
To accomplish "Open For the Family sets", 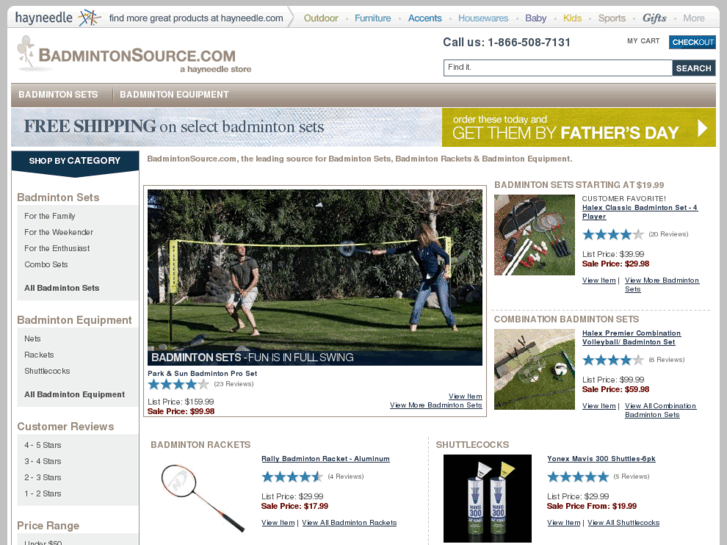I will [50, 216].
